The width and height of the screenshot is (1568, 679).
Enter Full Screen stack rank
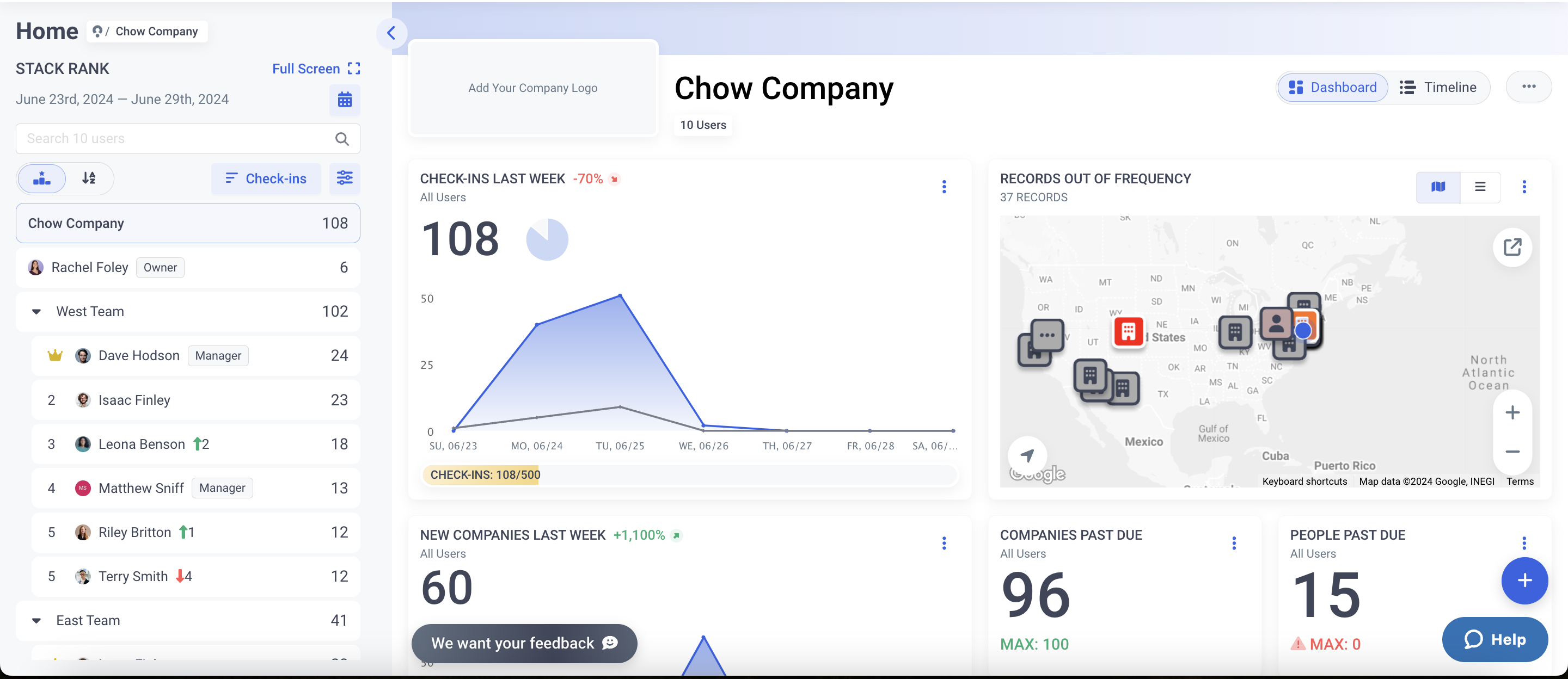point(316,69)
